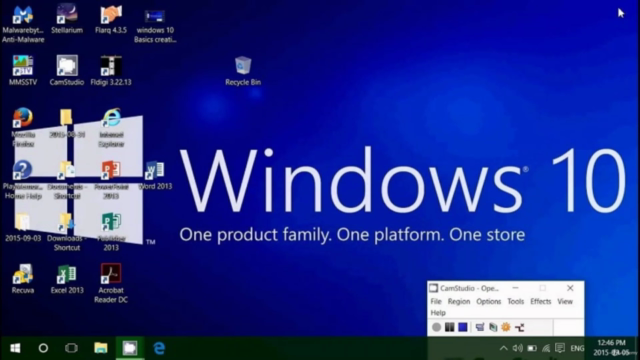The image size is (640, 360).
Task: Select the Flarq 4.3.5 desktop icon
Action: click(x=111, y=19)
